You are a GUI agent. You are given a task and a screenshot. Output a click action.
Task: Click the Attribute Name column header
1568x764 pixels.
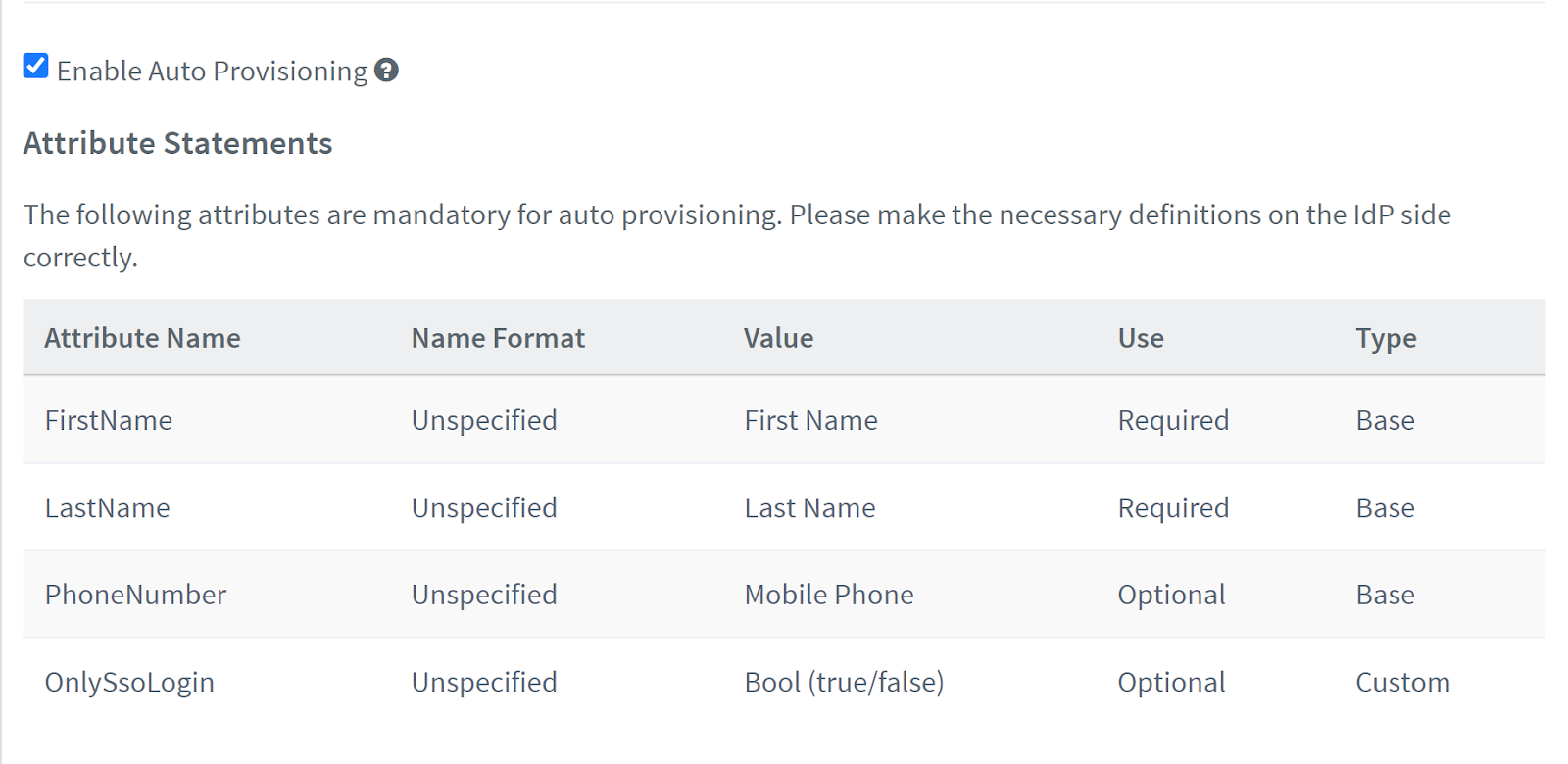point(142,338)
